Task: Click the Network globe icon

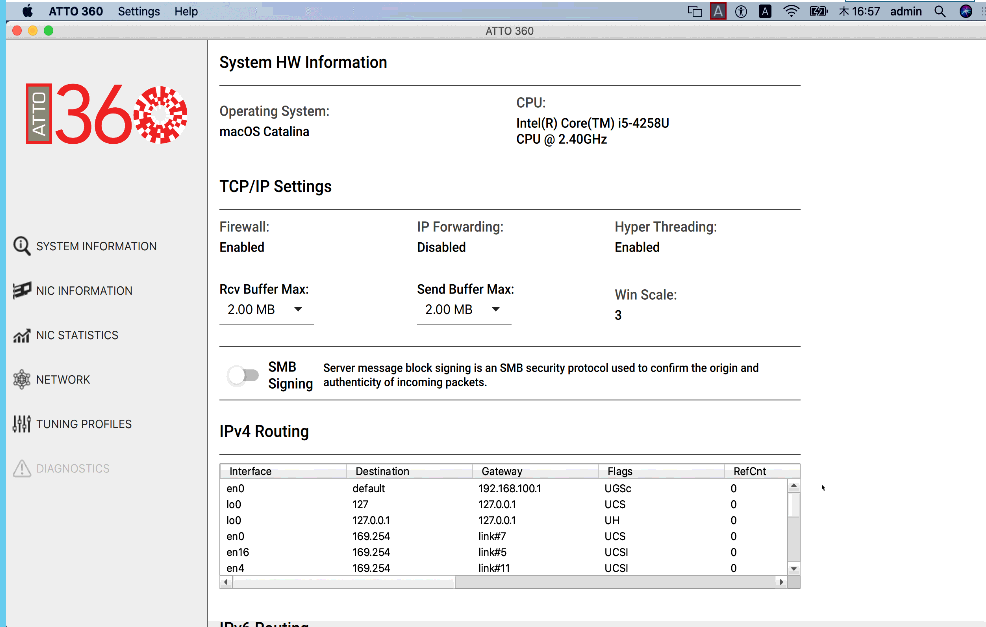Action: [21, 379]
